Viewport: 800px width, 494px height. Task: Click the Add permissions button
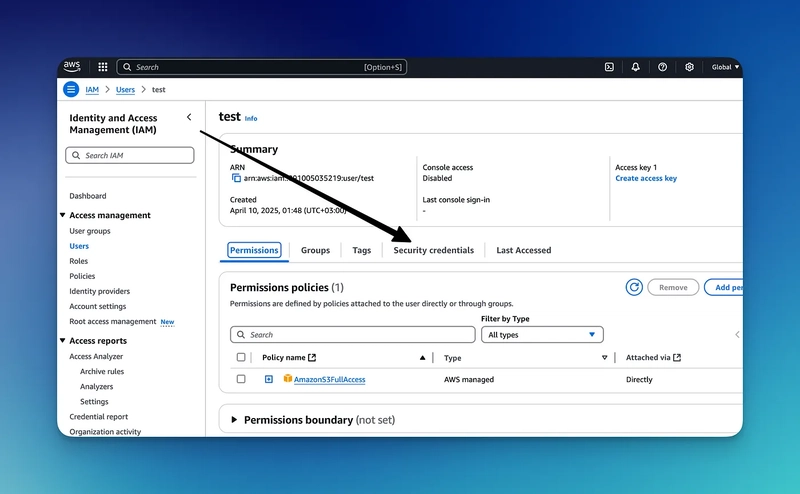click(723, 287)
